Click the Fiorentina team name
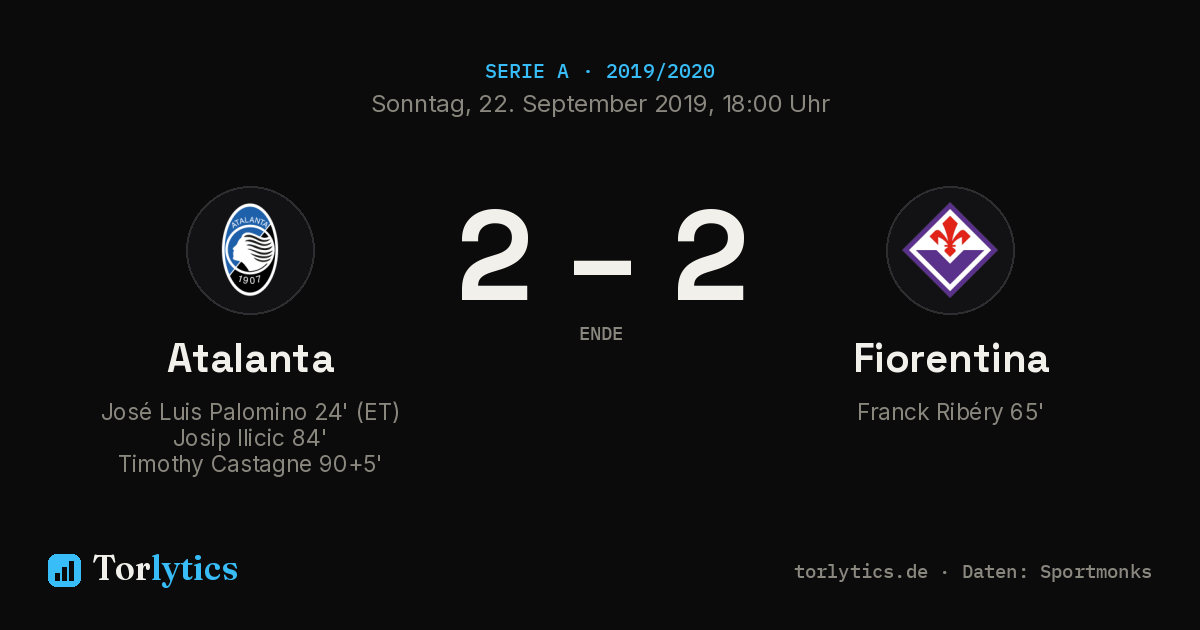 pyautogui.click(x=951, y=358)
